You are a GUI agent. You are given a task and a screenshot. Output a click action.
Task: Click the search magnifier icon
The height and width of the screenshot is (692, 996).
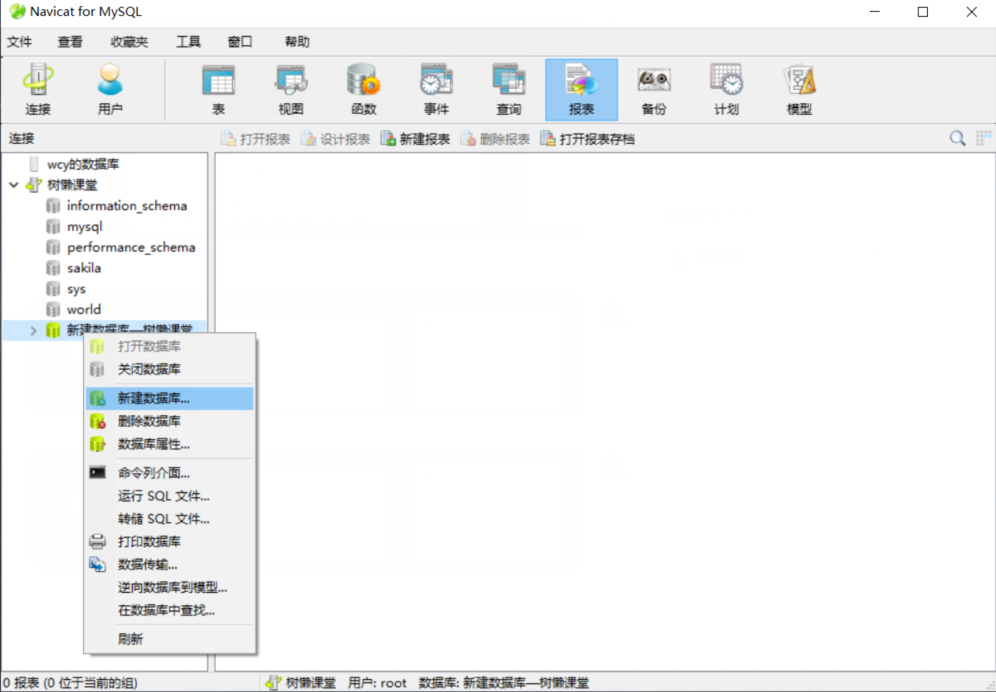pyautogui.click(x=957, y=138)
